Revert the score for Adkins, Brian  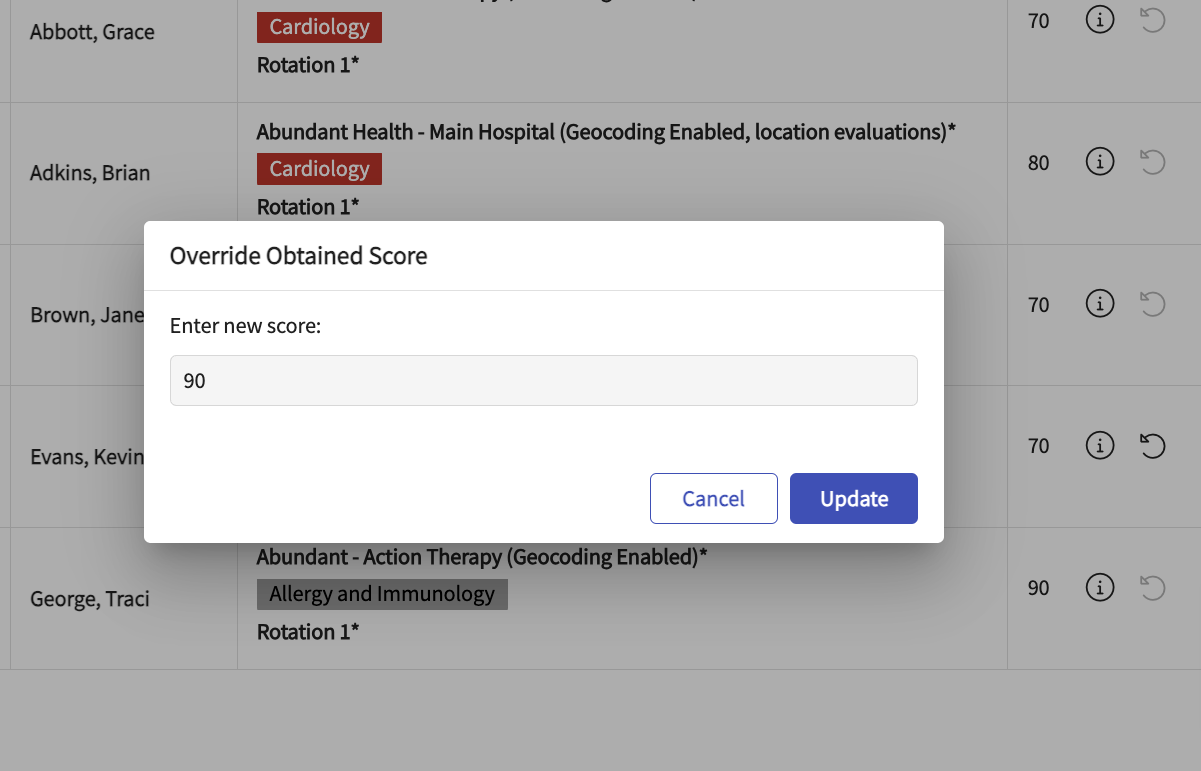(1153, 162)
